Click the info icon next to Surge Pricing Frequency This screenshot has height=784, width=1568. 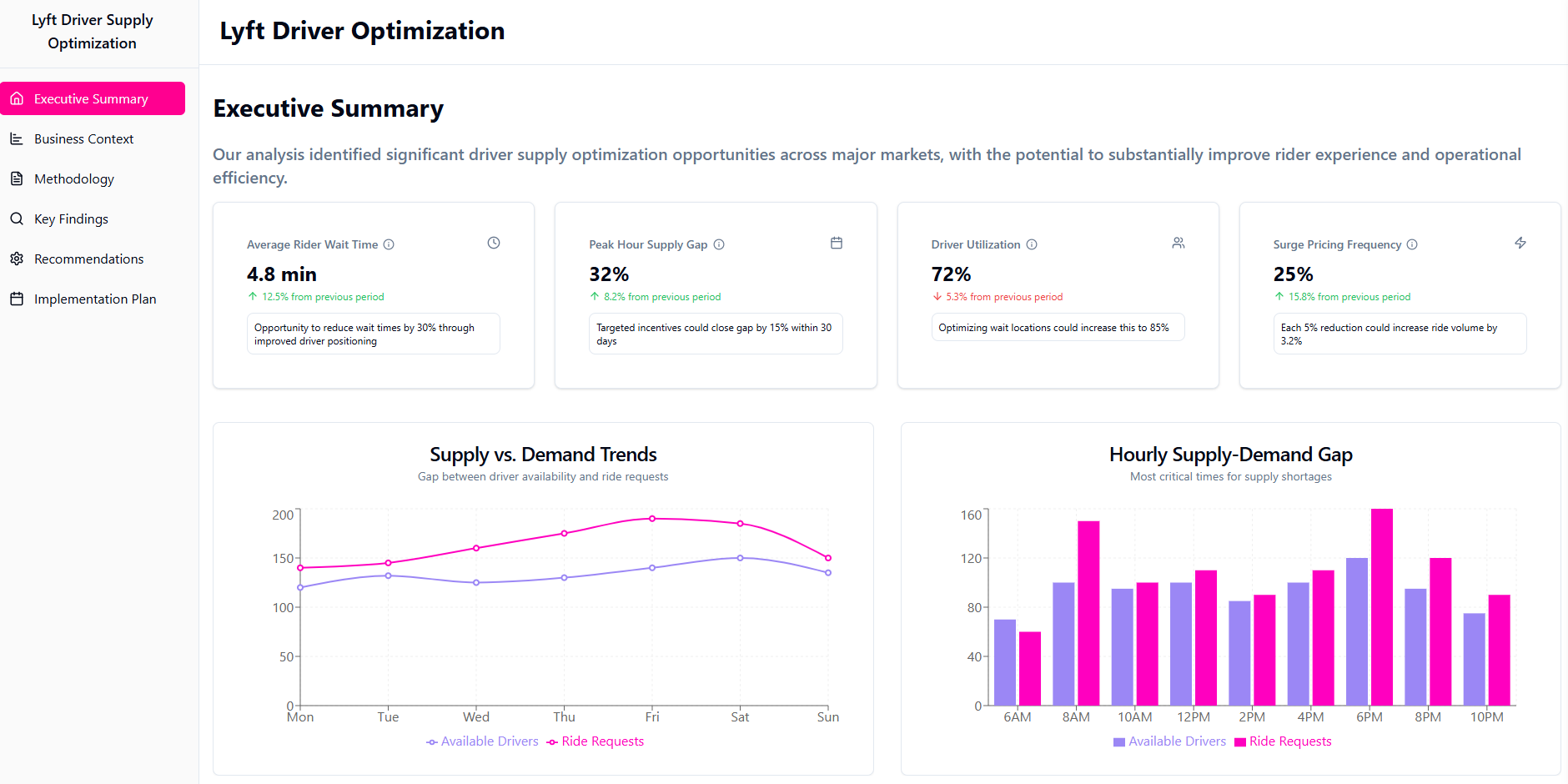(x=1412, y=244)
